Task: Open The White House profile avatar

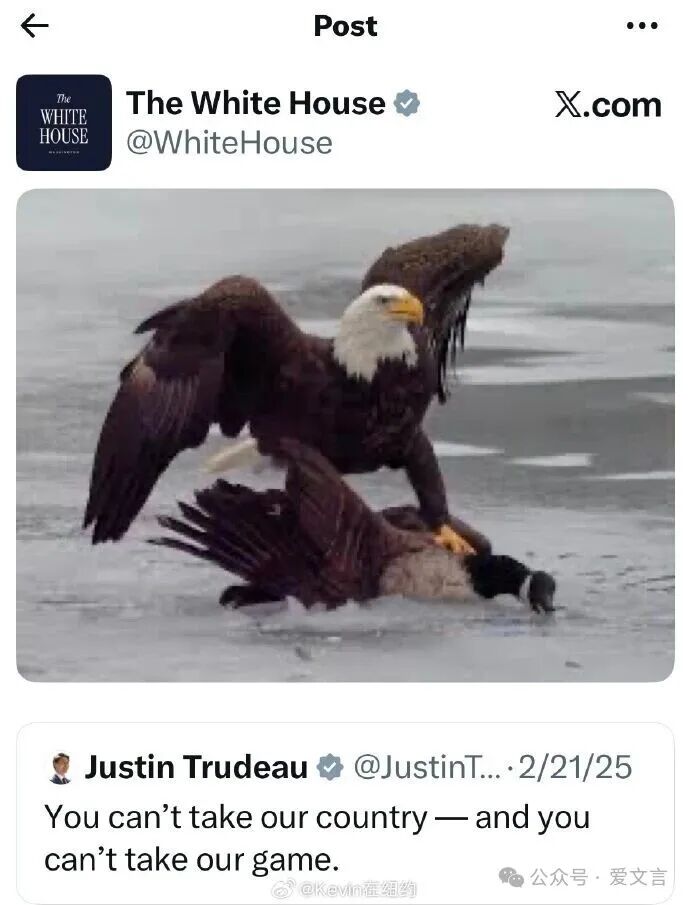Action: [x=64, y=122]
